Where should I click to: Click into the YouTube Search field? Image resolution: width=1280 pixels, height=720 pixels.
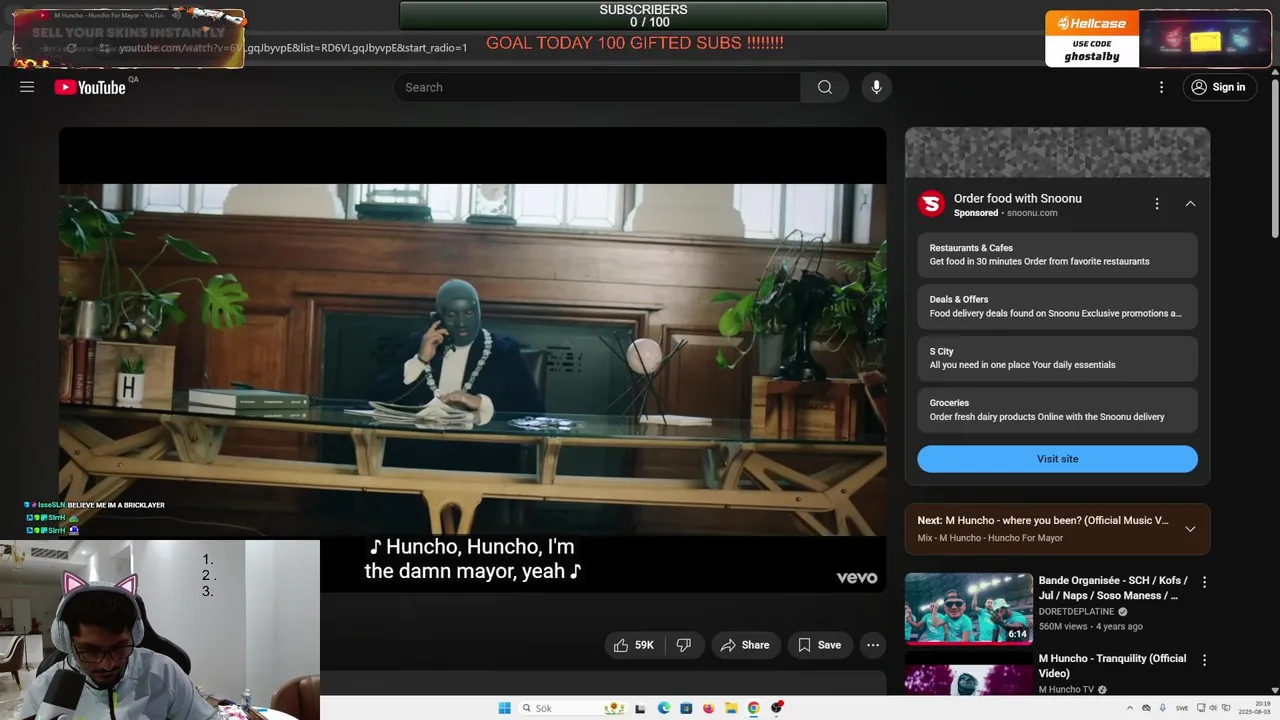(x=597, y=87)
